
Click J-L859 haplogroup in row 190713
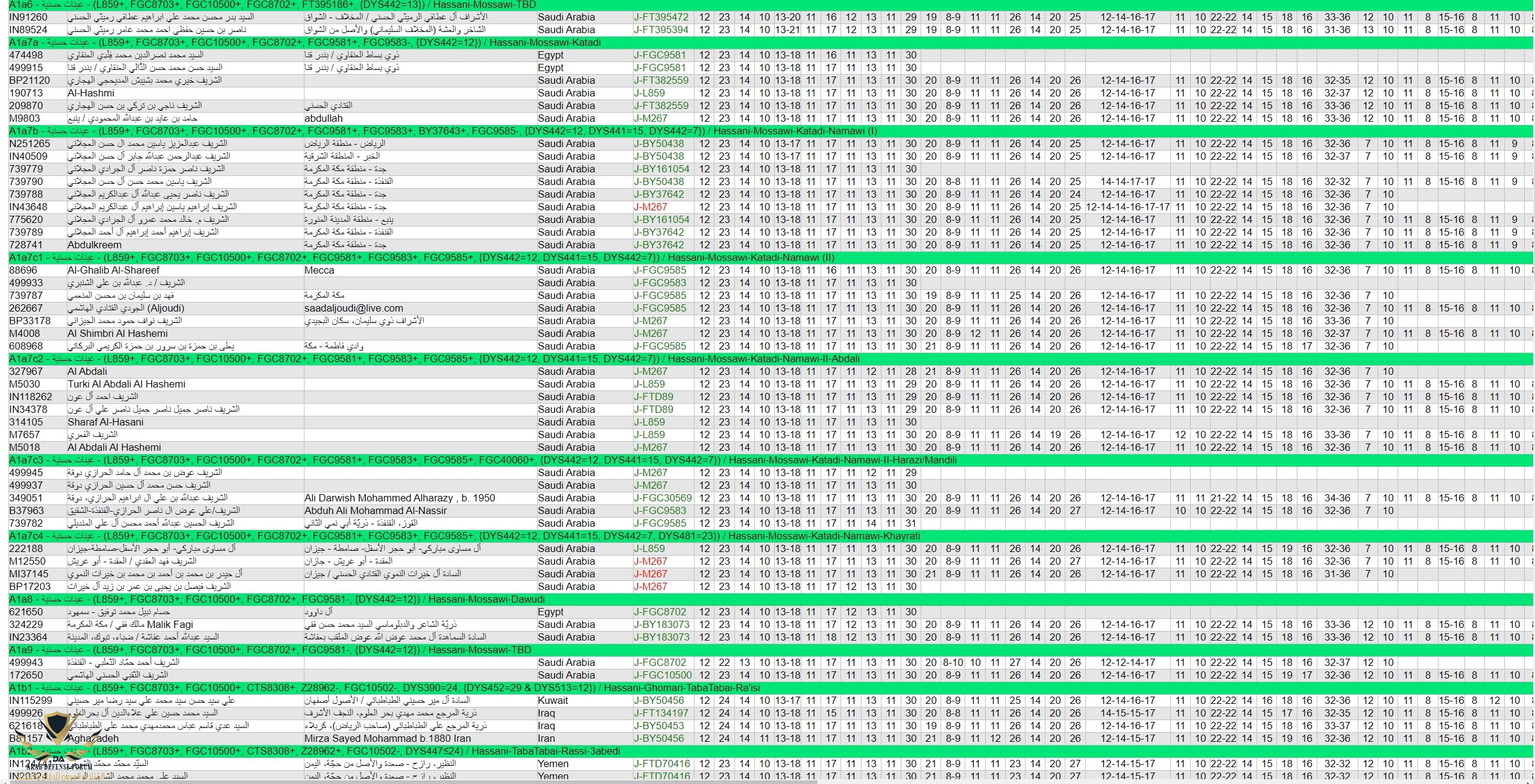pos(649,93)
